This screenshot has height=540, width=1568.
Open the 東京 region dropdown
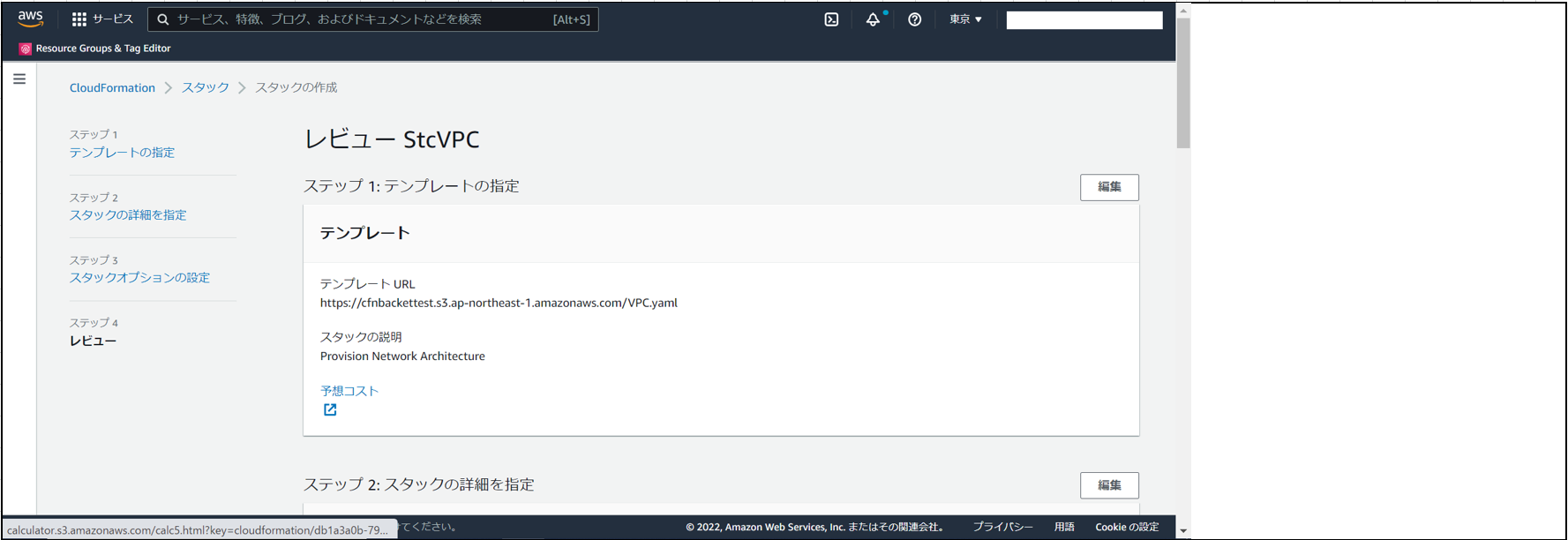point(965,19)
